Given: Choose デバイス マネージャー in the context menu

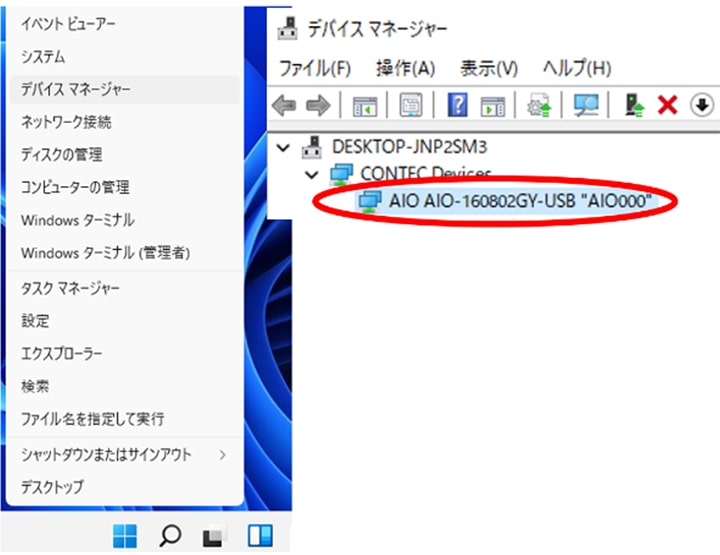Looking at the screenshot, I should (x=124, y=90).
